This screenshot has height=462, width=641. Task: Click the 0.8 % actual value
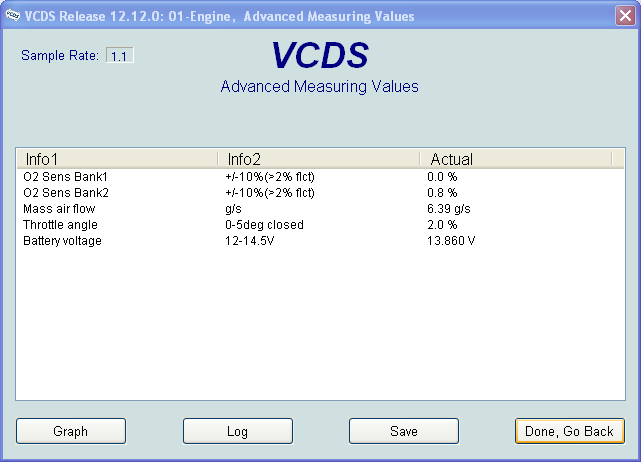click(442, 193)
